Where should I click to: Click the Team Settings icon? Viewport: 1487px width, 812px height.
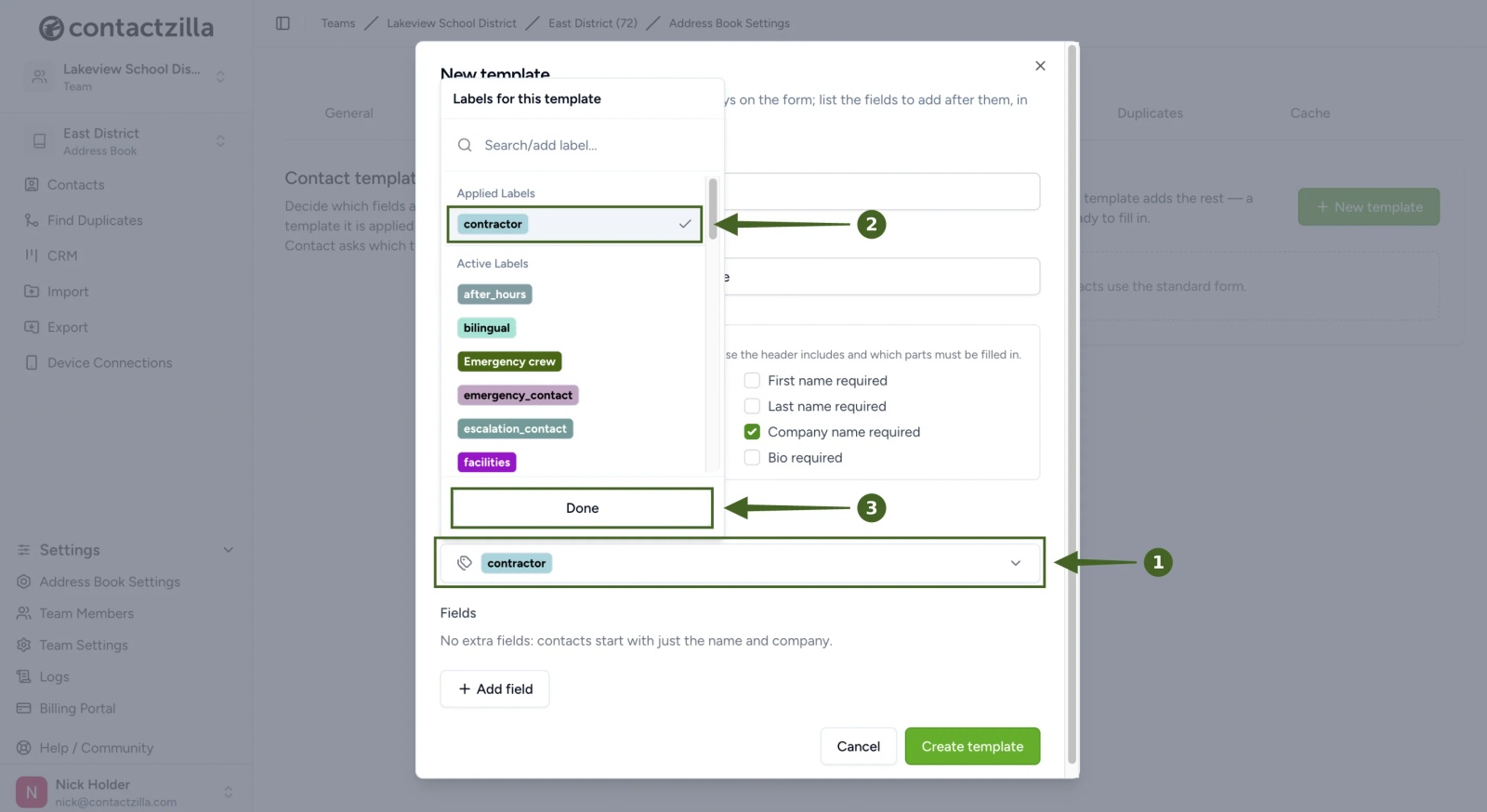click(24, 645)
